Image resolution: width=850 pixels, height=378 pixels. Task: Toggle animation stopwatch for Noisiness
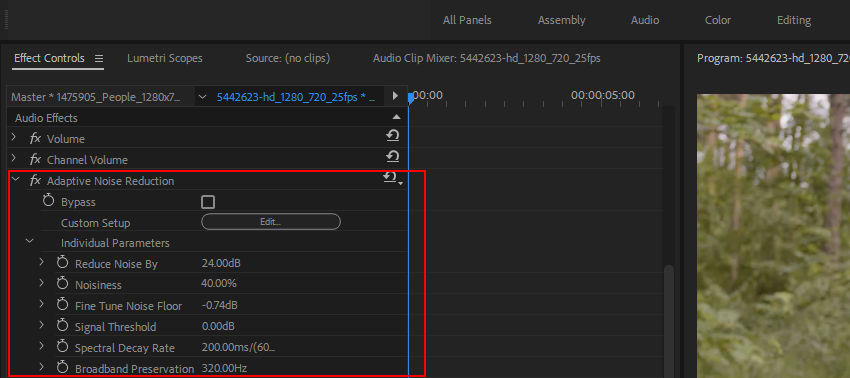[62, 284]
